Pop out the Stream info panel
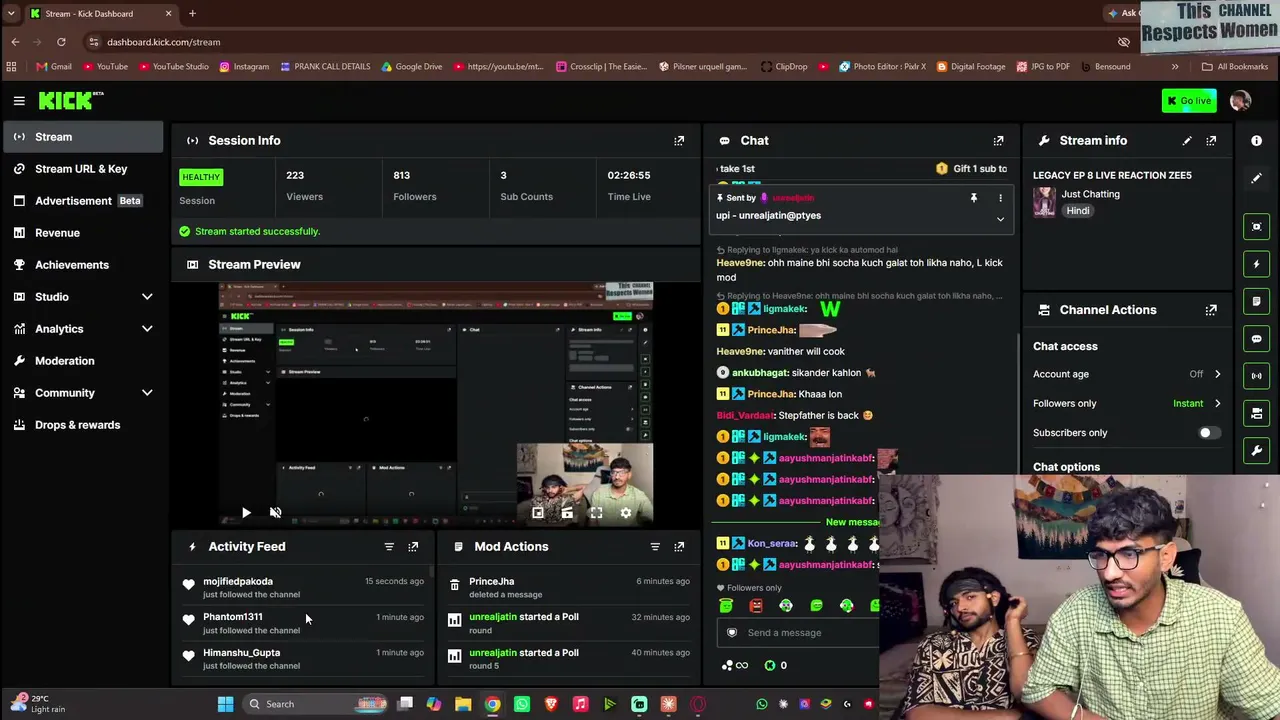Viewport: 1280px width, 720px height. click(1211, 141)
